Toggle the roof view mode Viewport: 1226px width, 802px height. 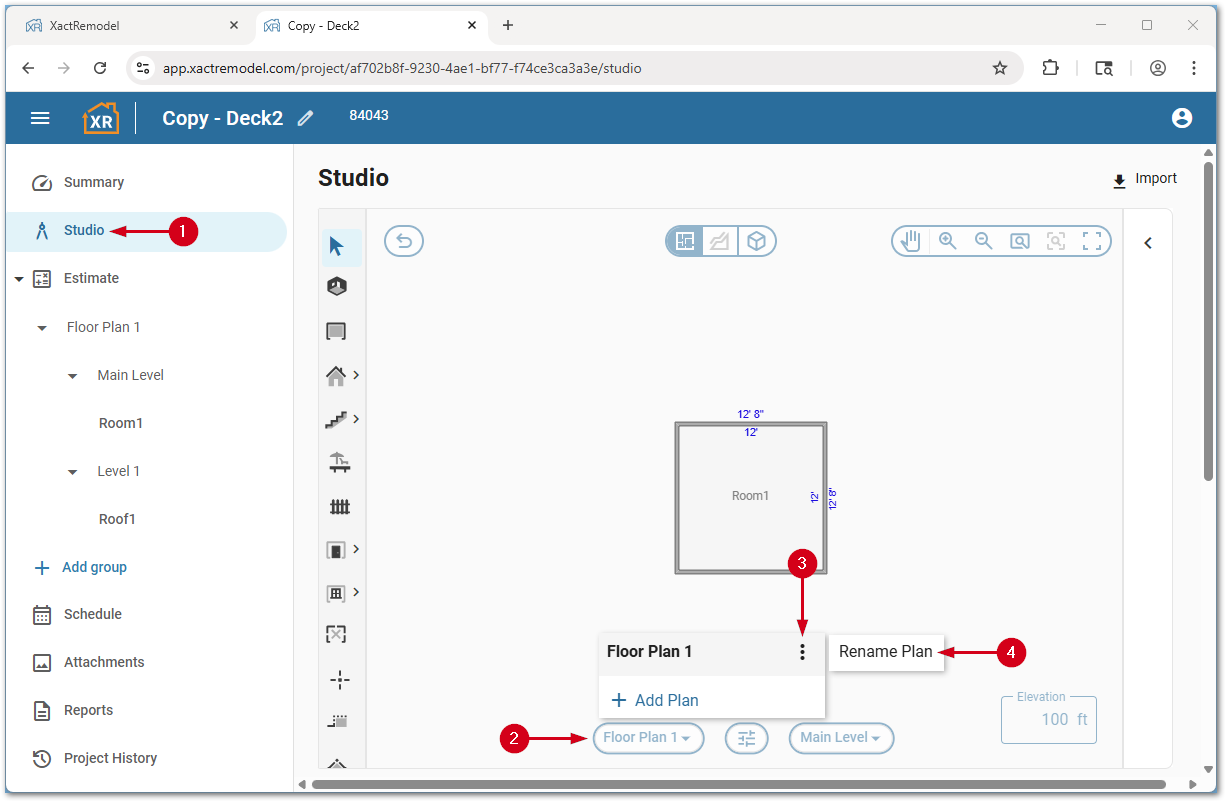[x=720, y=241]
